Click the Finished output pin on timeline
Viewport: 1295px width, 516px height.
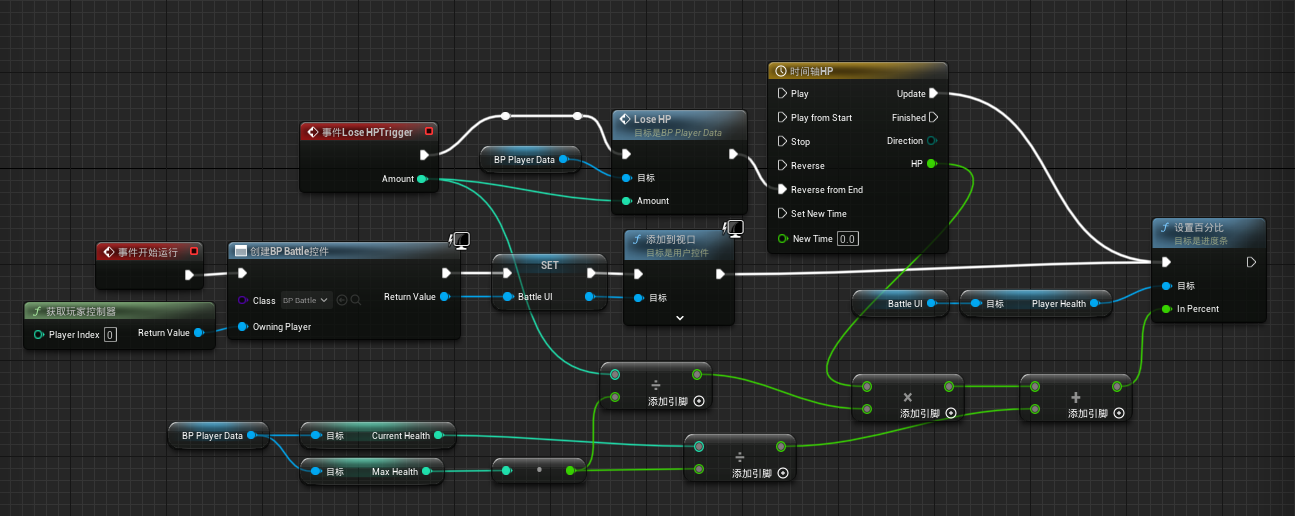pos(933,118)
